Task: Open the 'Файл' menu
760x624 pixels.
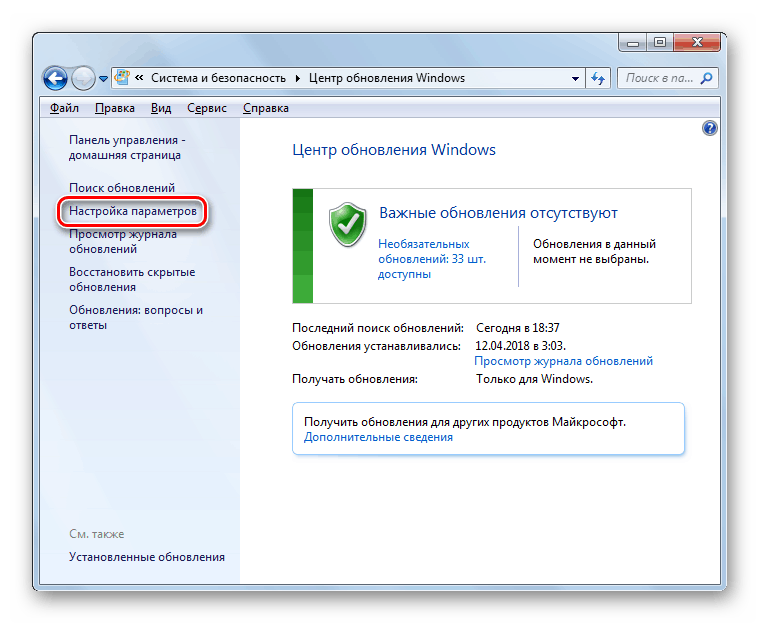Action: (x=64, y=108)
